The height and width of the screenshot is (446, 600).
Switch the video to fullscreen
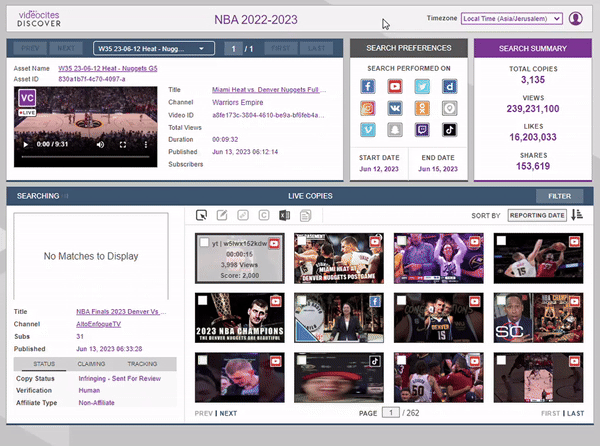(x=123, y=145)
